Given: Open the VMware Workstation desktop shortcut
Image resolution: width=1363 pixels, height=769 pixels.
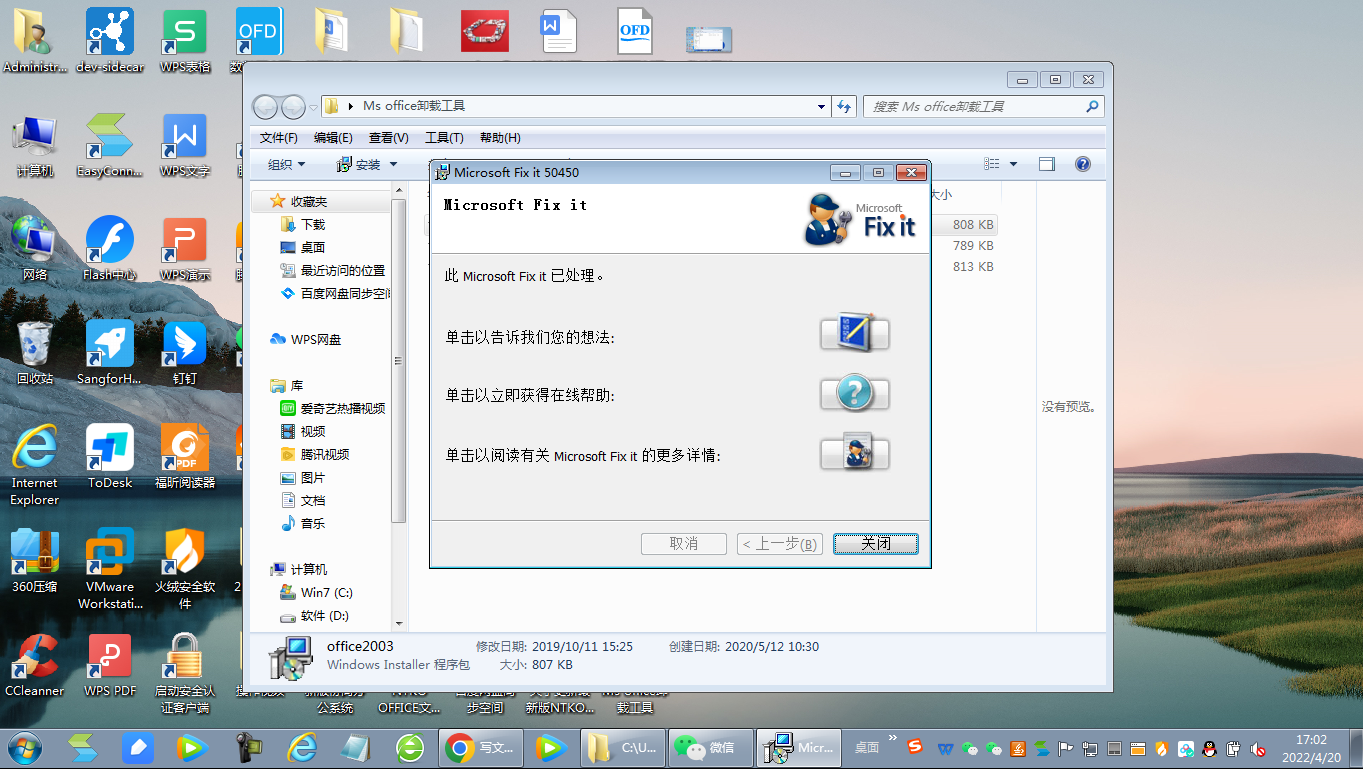Looking at the screenshot, I should (110, 568).
